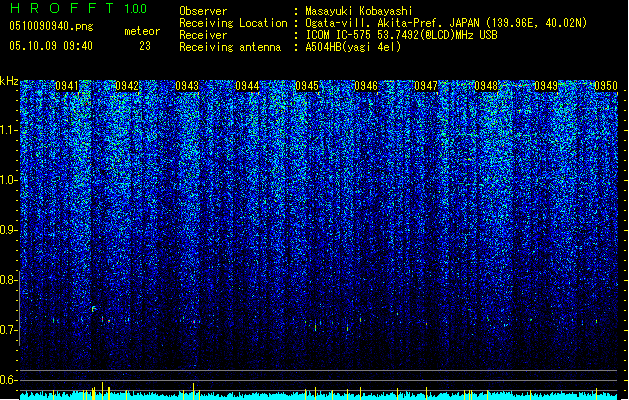Select the filename 0510090940.png
629x400 pixels.
click(x=51, y=26)
